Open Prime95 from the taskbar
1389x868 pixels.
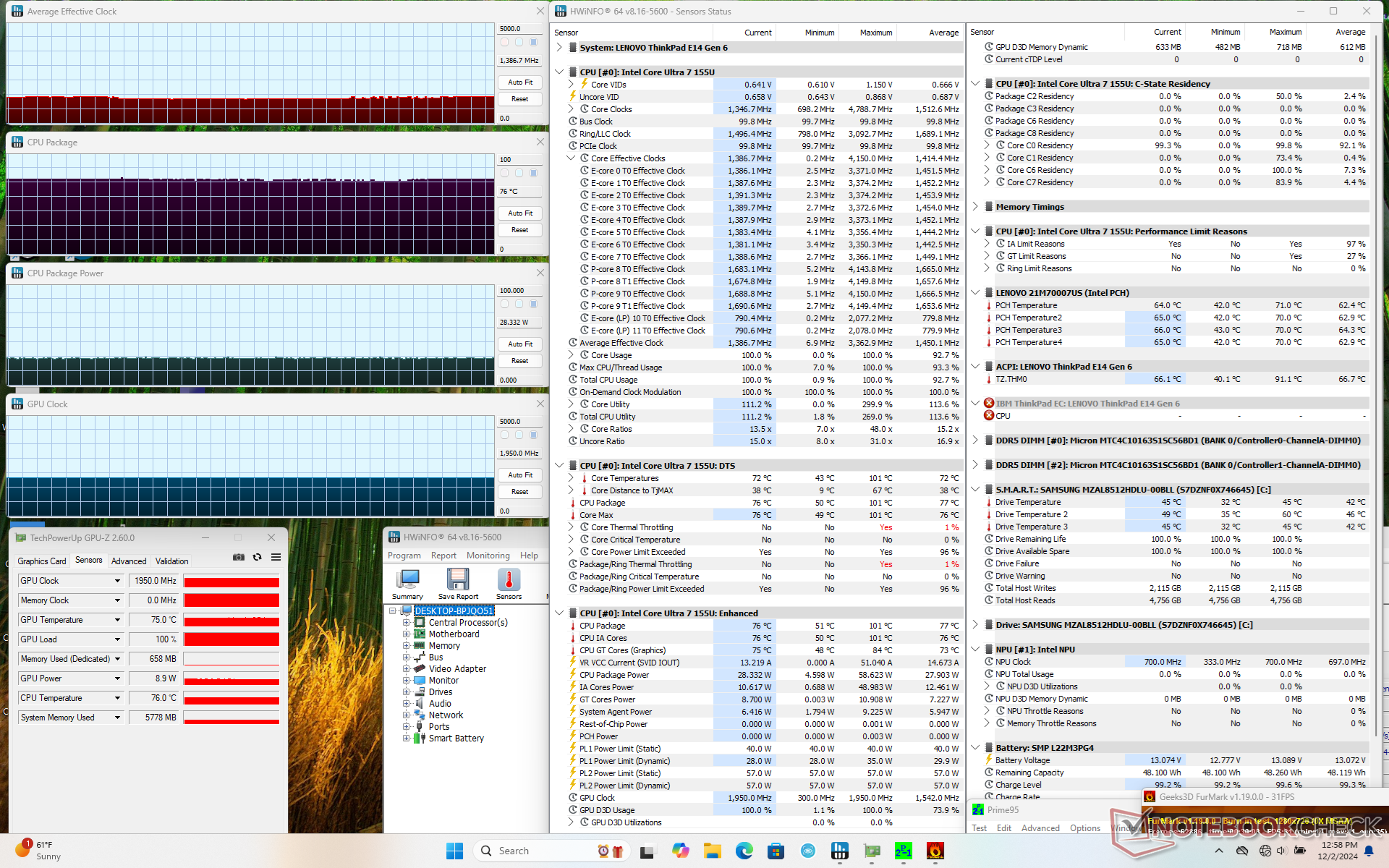903,851
